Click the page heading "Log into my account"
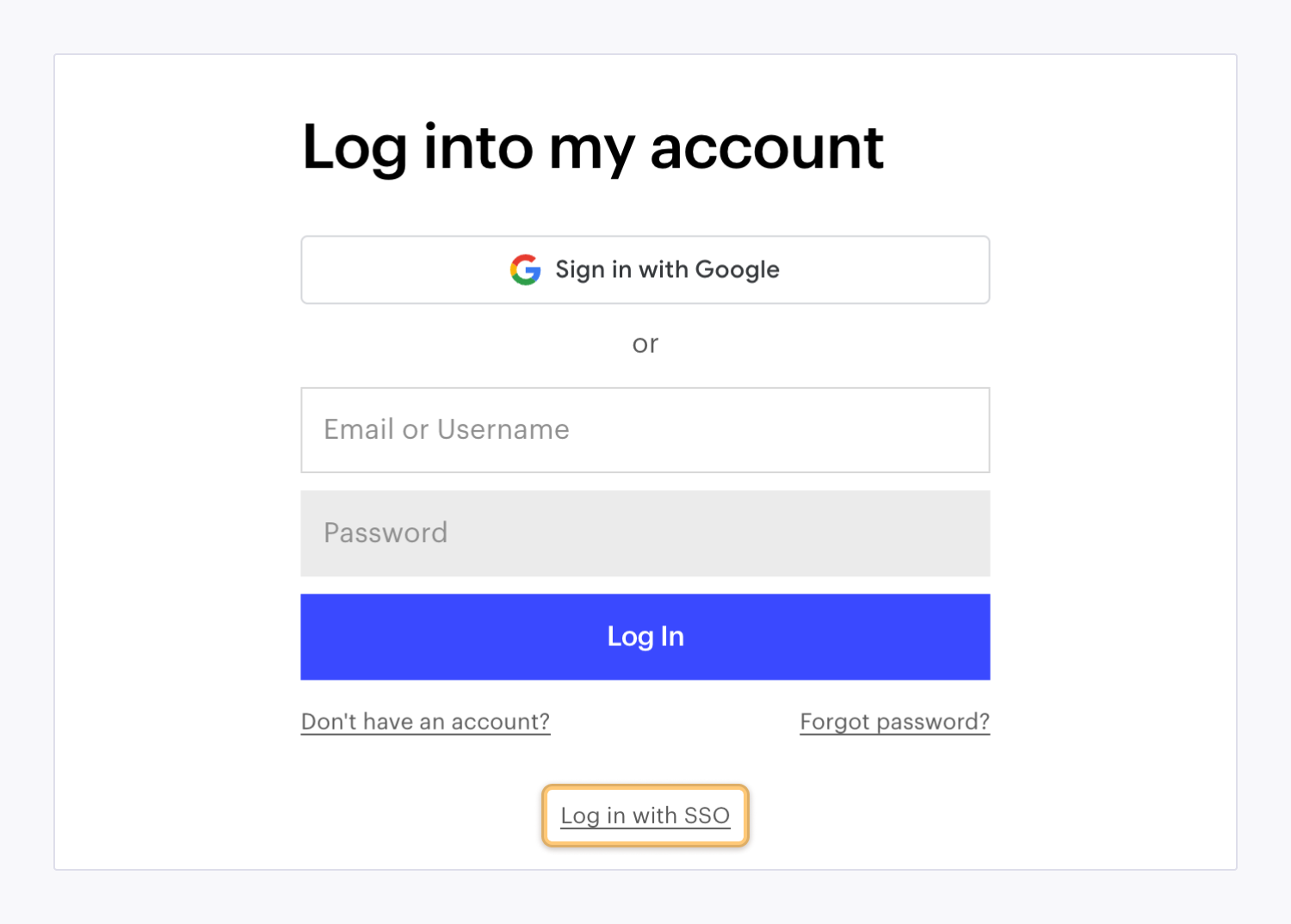 [592, 147]
